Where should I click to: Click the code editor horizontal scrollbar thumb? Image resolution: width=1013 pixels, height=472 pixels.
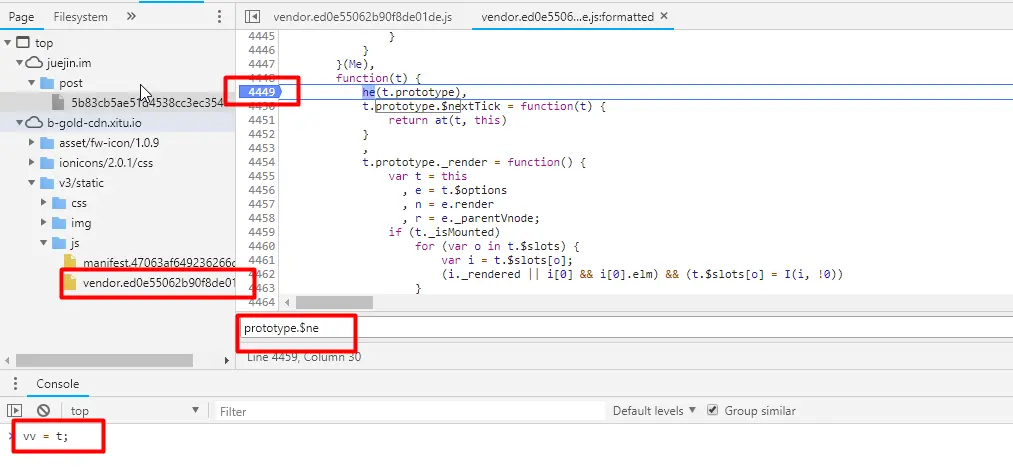tap(334, 302)
